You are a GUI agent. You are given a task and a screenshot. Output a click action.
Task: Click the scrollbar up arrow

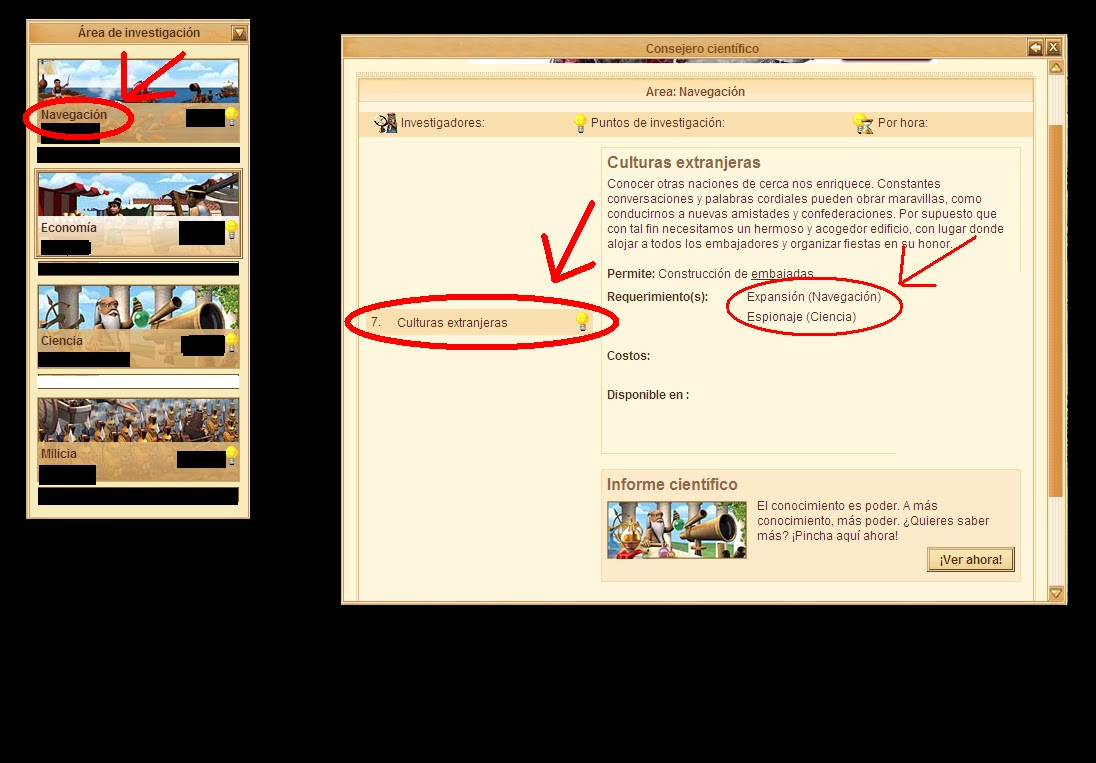1055,68
